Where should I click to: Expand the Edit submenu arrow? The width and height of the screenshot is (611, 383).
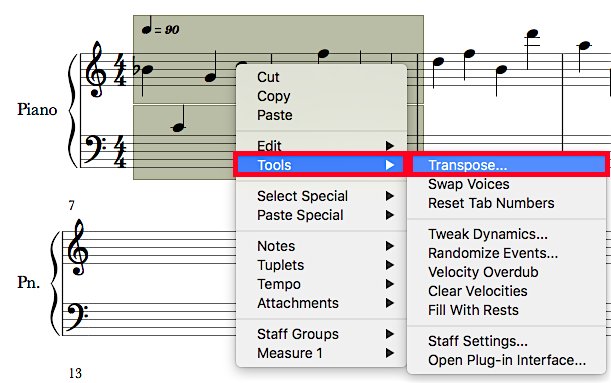[390, 146]
